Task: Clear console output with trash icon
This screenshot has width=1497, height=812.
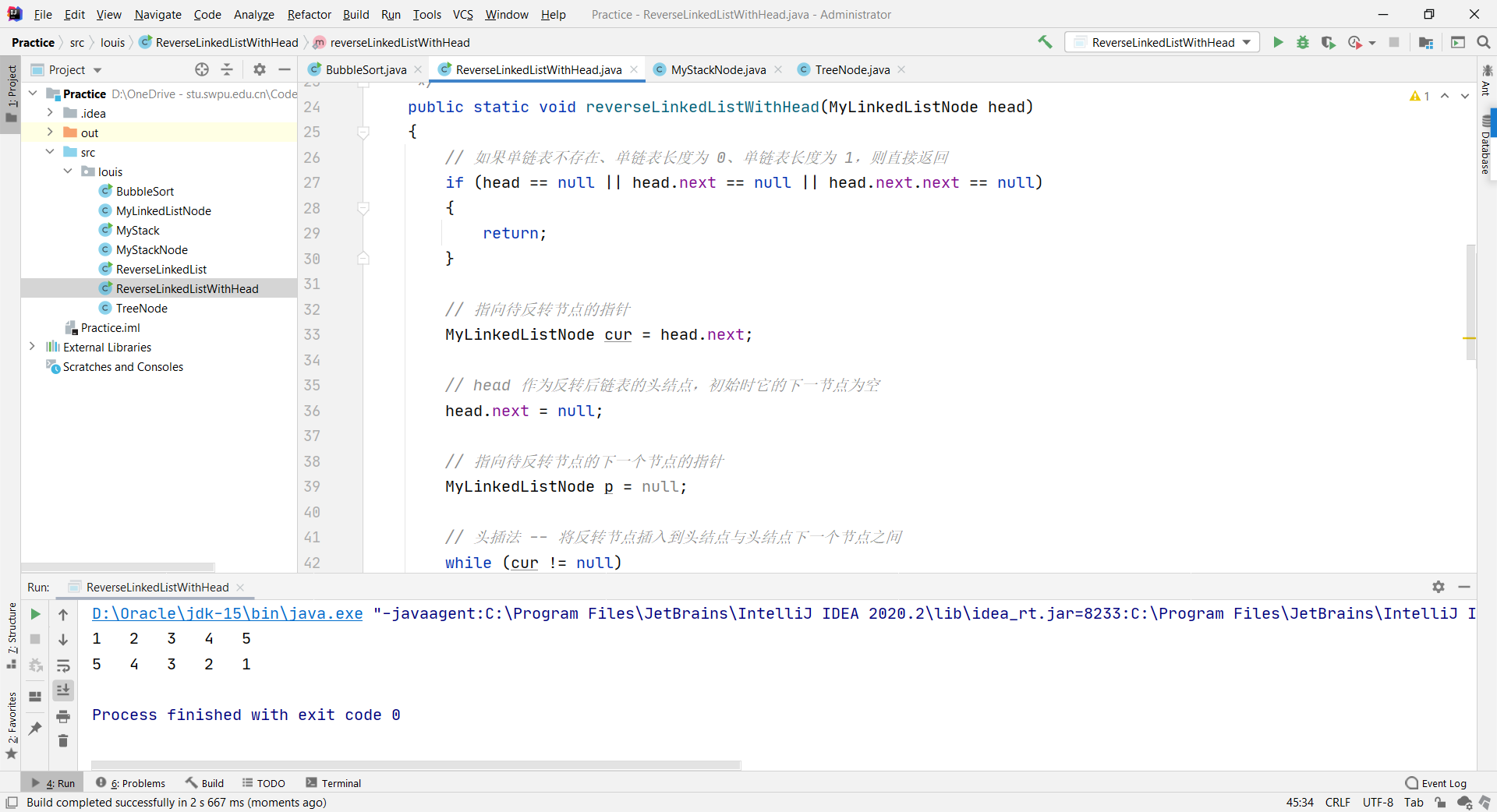Action: coord(63,741)
